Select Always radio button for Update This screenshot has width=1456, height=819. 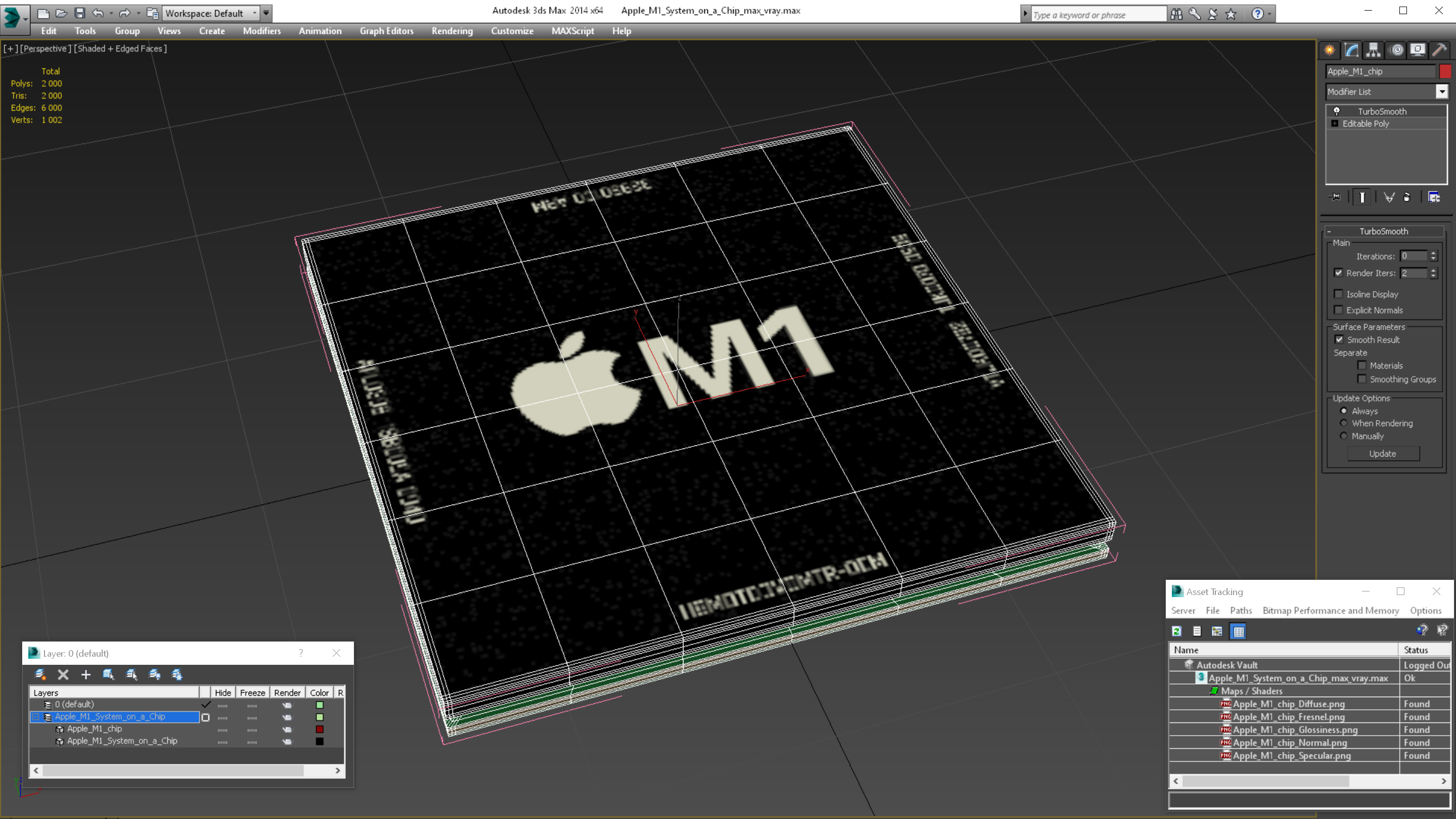coord(1345,411)
